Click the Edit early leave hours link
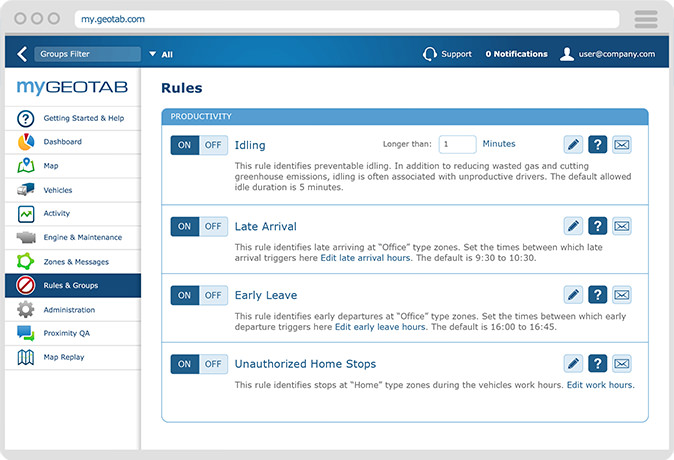The height and width of the screenshot is (460, 674). click(x=380, y=327)
